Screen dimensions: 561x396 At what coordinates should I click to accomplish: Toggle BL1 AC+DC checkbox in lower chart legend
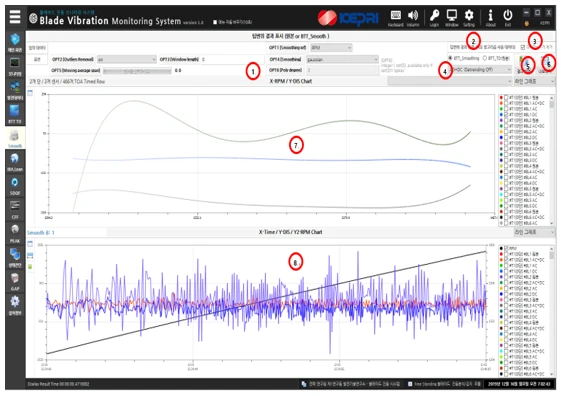[x=506, y=260]
